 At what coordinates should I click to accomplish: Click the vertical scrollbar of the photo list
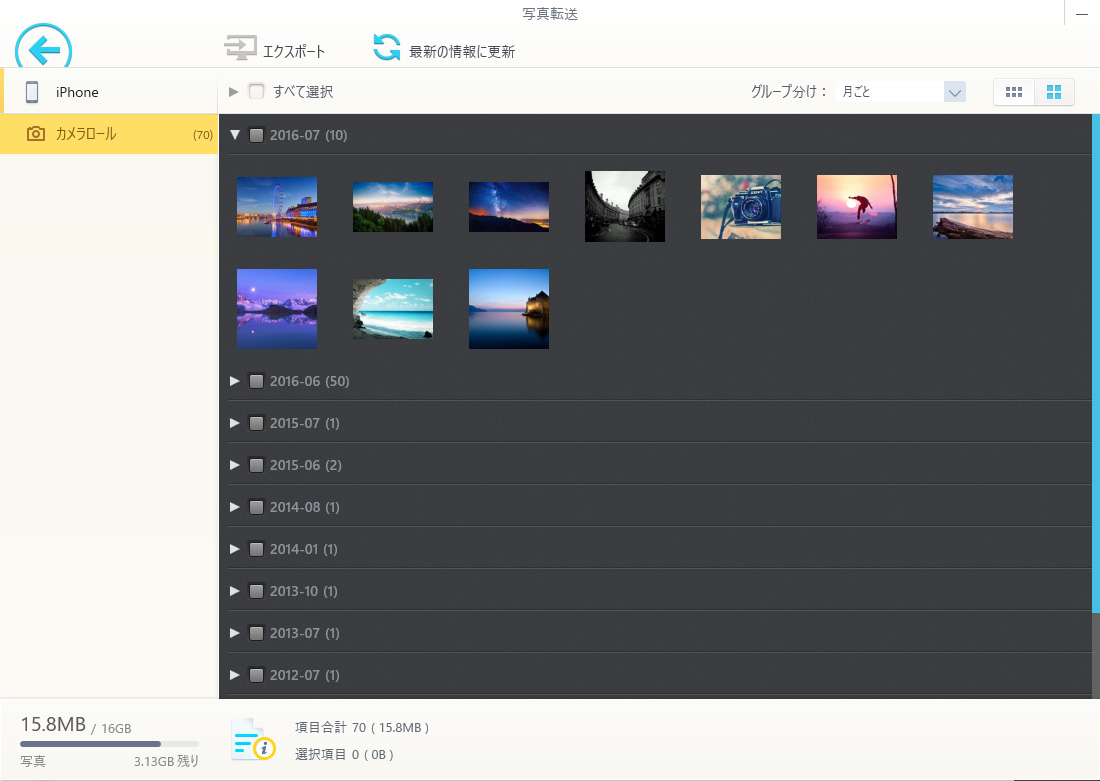tap(1096, 364)
